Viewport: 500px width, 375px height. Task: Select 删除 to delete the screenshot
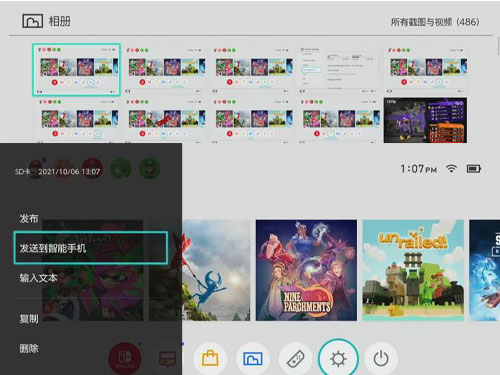tap(29, 349)
